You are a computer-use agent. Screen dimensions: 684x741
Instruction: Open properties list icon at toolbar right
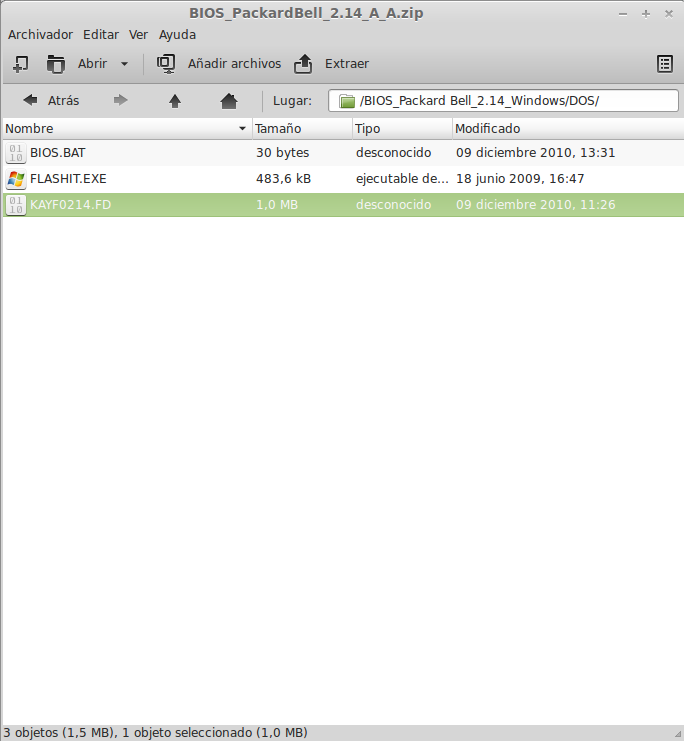click(x=665, y=64)
